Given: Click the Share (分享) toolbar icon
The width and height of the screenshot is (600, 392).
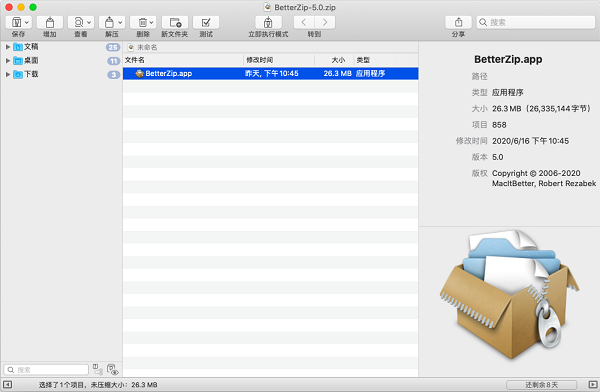Looking at the screenshot, I should pos(458,23).
